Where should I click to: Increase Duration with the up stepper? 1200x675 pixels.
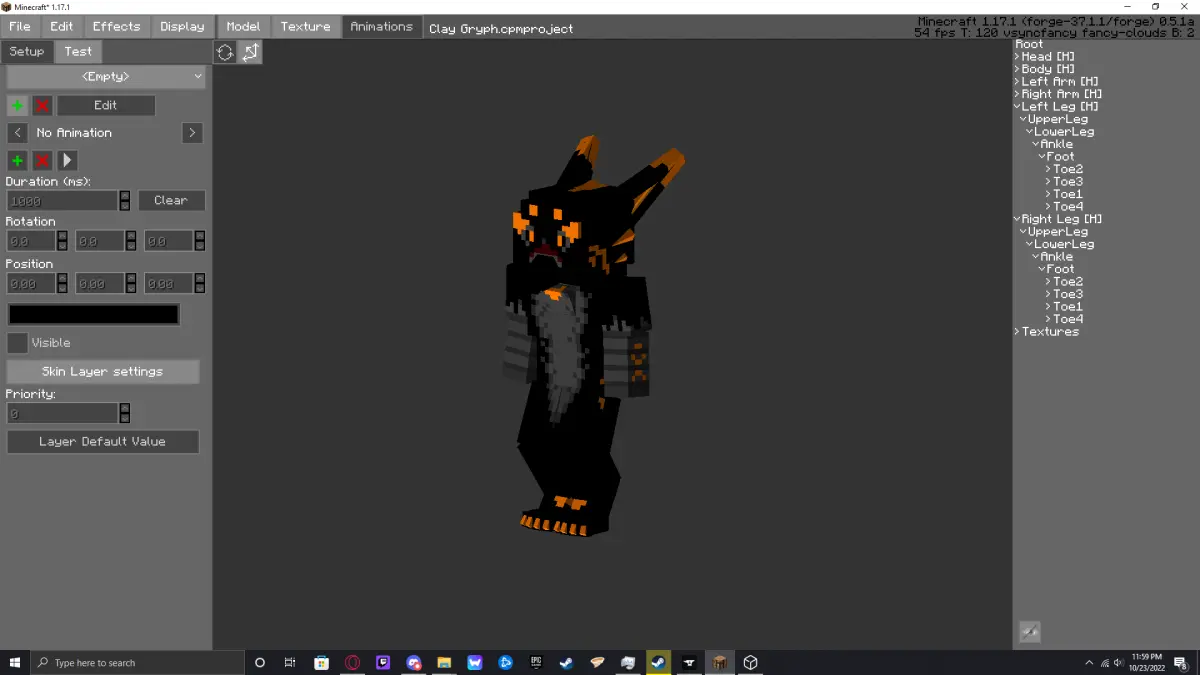(125, 196)
